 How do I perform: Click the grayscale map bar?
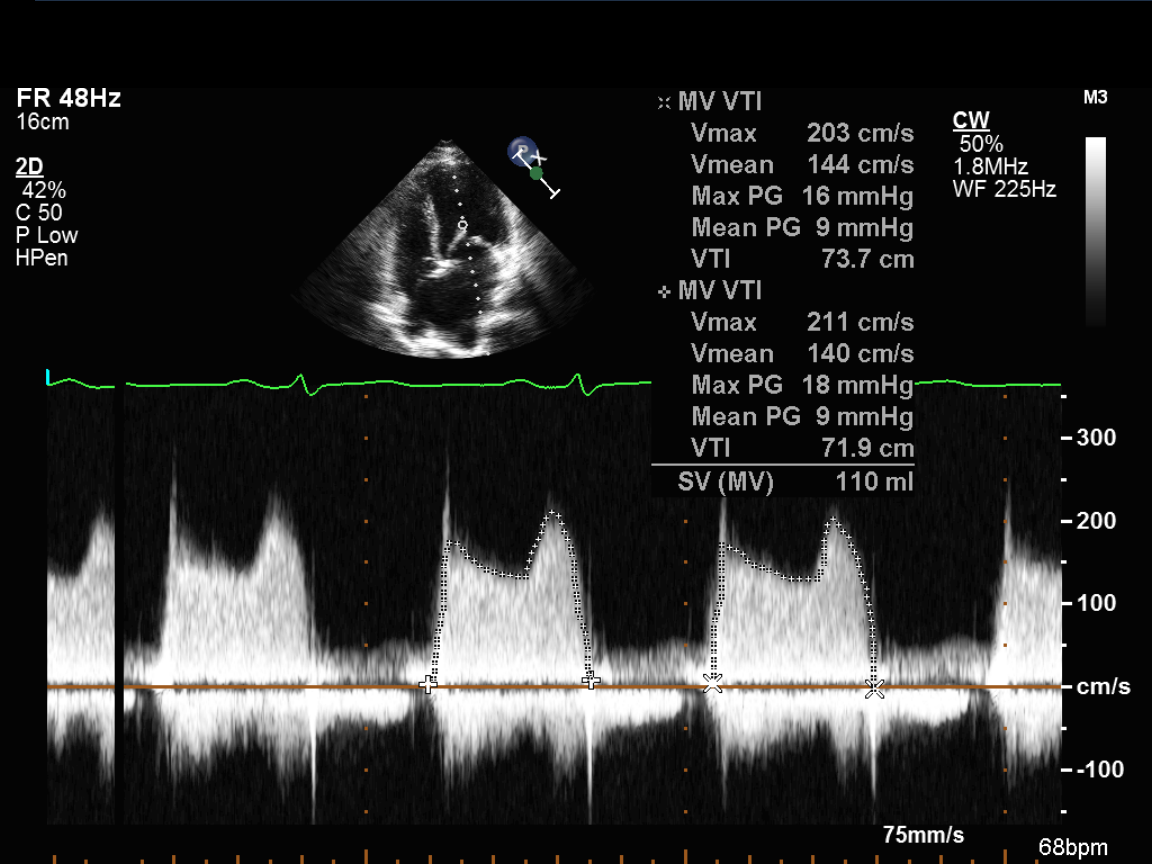[1096, 231]
